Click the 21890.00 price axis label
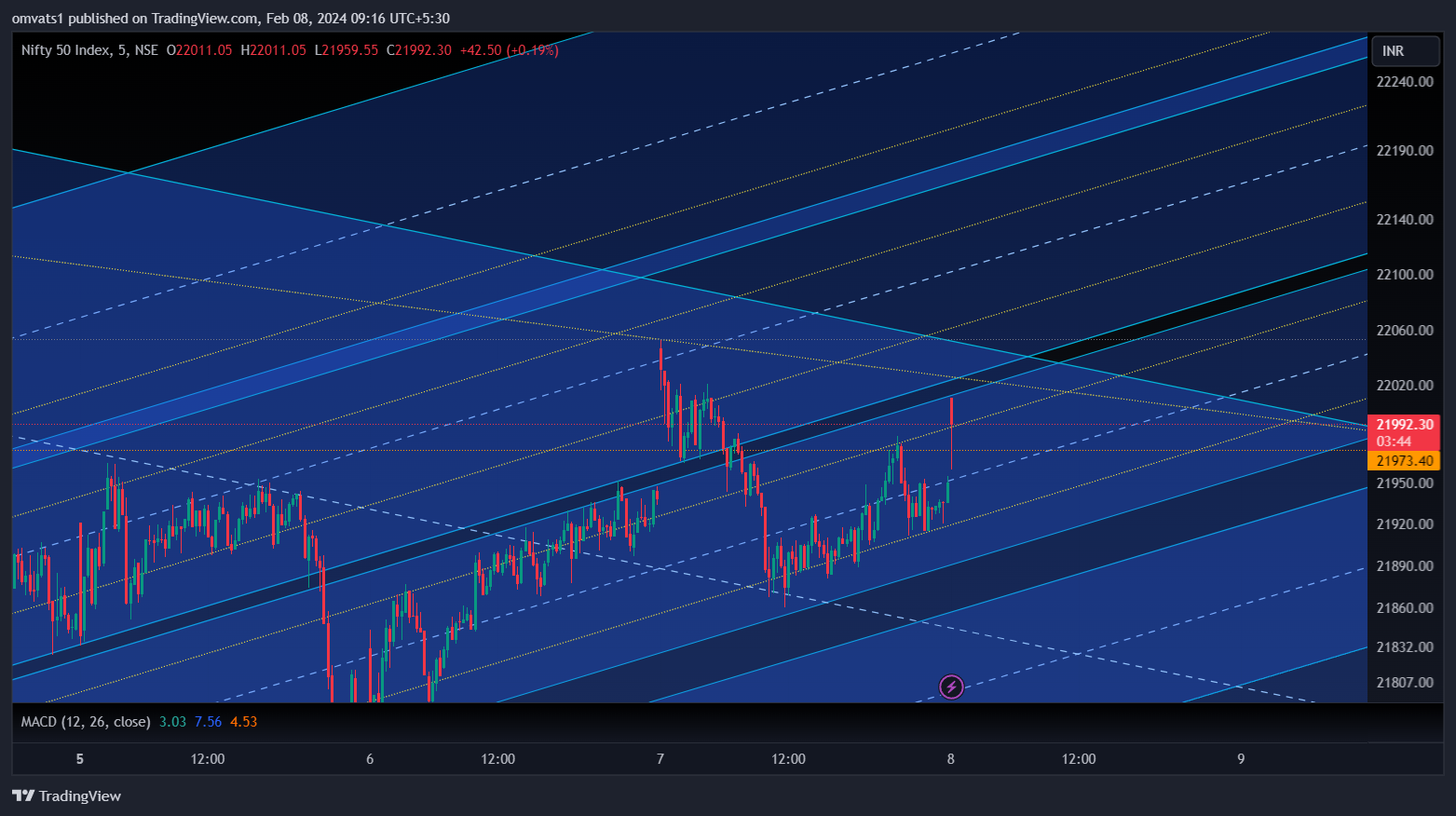 point(1405,566)
